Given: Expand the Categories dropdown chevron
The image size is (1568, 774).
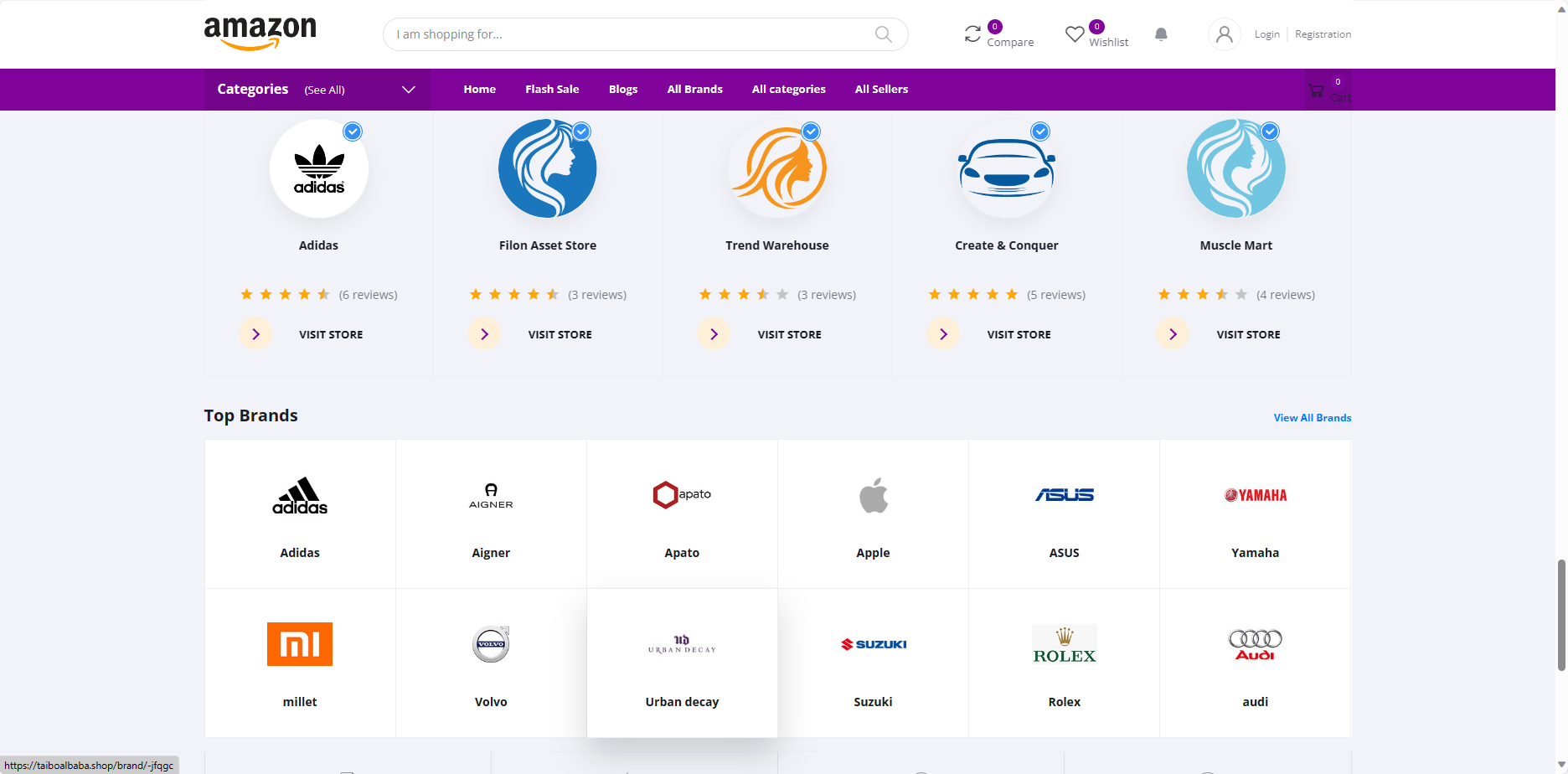Looking at the screenshot, I should (409, 90).
